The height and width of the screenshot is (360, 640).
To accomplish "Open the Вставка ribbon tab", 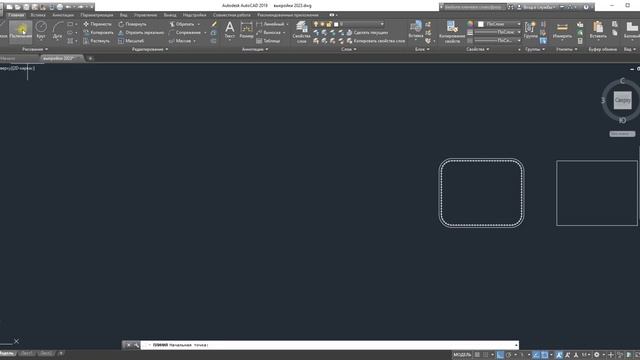I will [x=38, y=15].
